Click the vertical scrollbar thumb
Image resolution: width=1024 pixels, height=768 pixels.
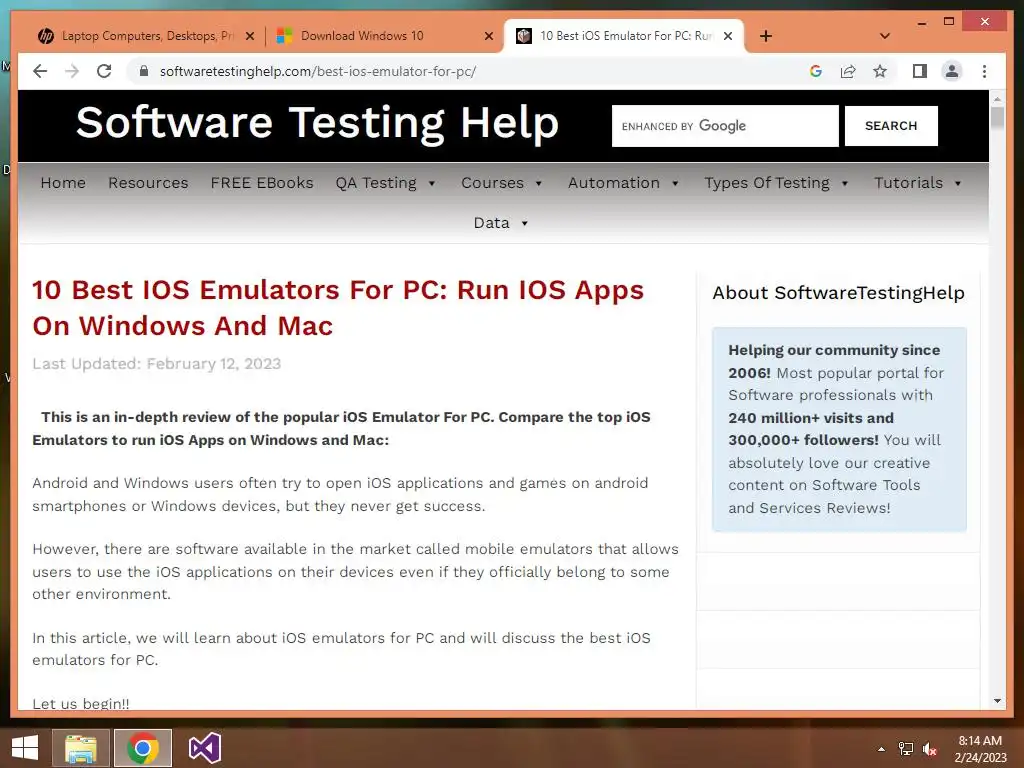click(997, 119)
